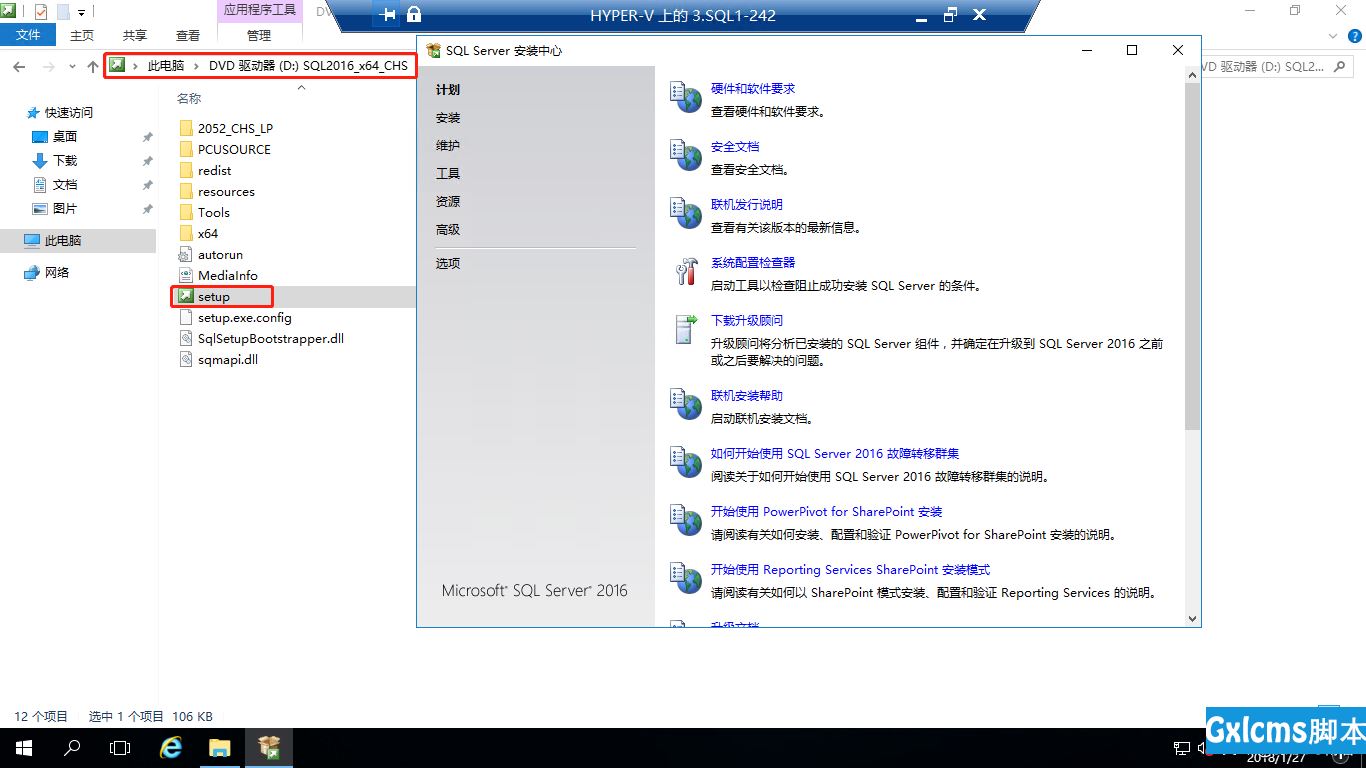Select 计划 in SQL Server setup sidebar
1366x768 pixels.
point(448,90)
